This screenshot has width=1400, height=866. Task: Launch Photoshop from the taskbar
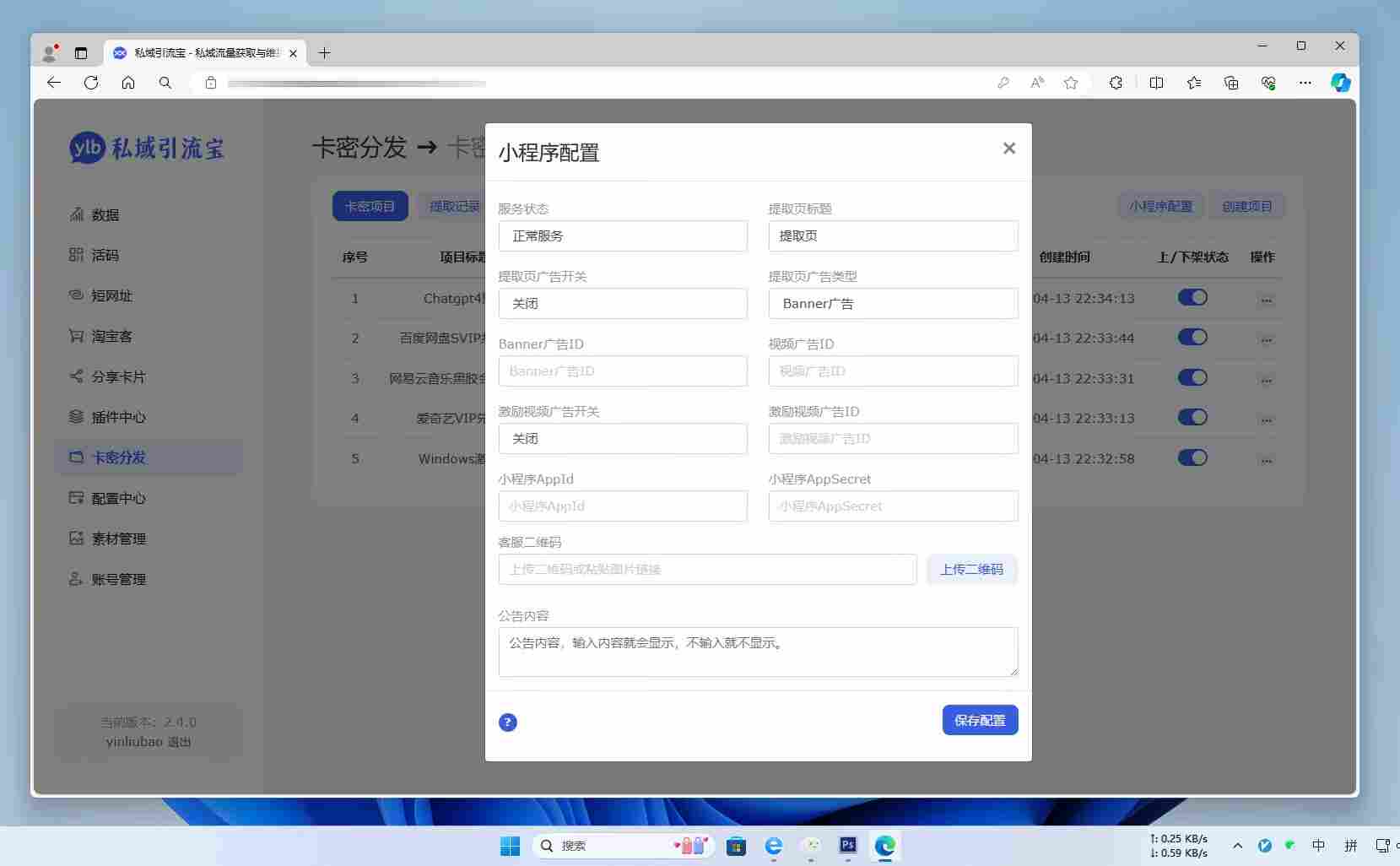[x=848, y=847]
